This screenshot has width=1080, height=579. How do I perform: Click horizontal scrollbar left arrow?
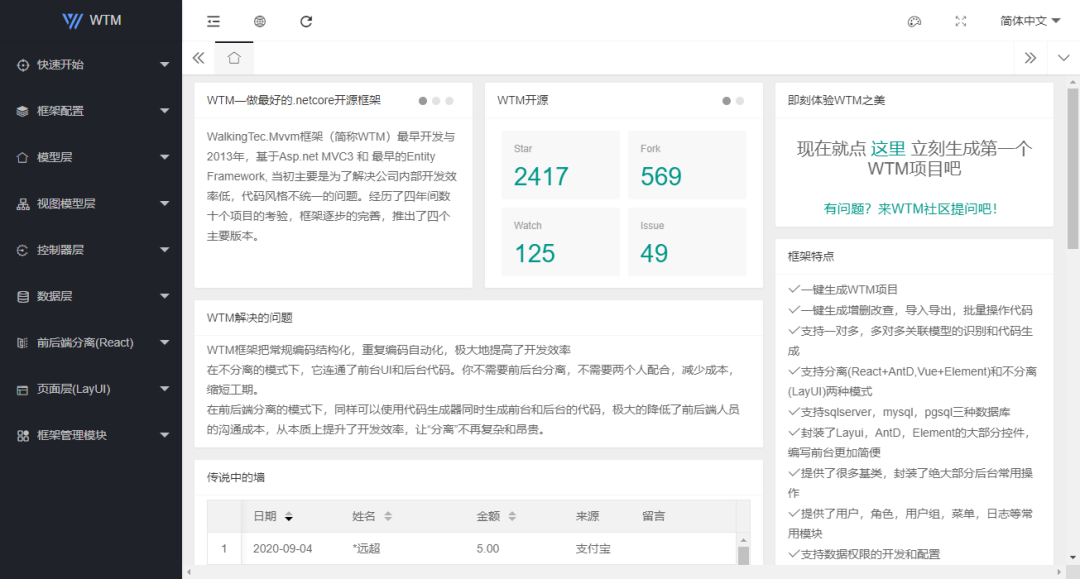point(189,572)
